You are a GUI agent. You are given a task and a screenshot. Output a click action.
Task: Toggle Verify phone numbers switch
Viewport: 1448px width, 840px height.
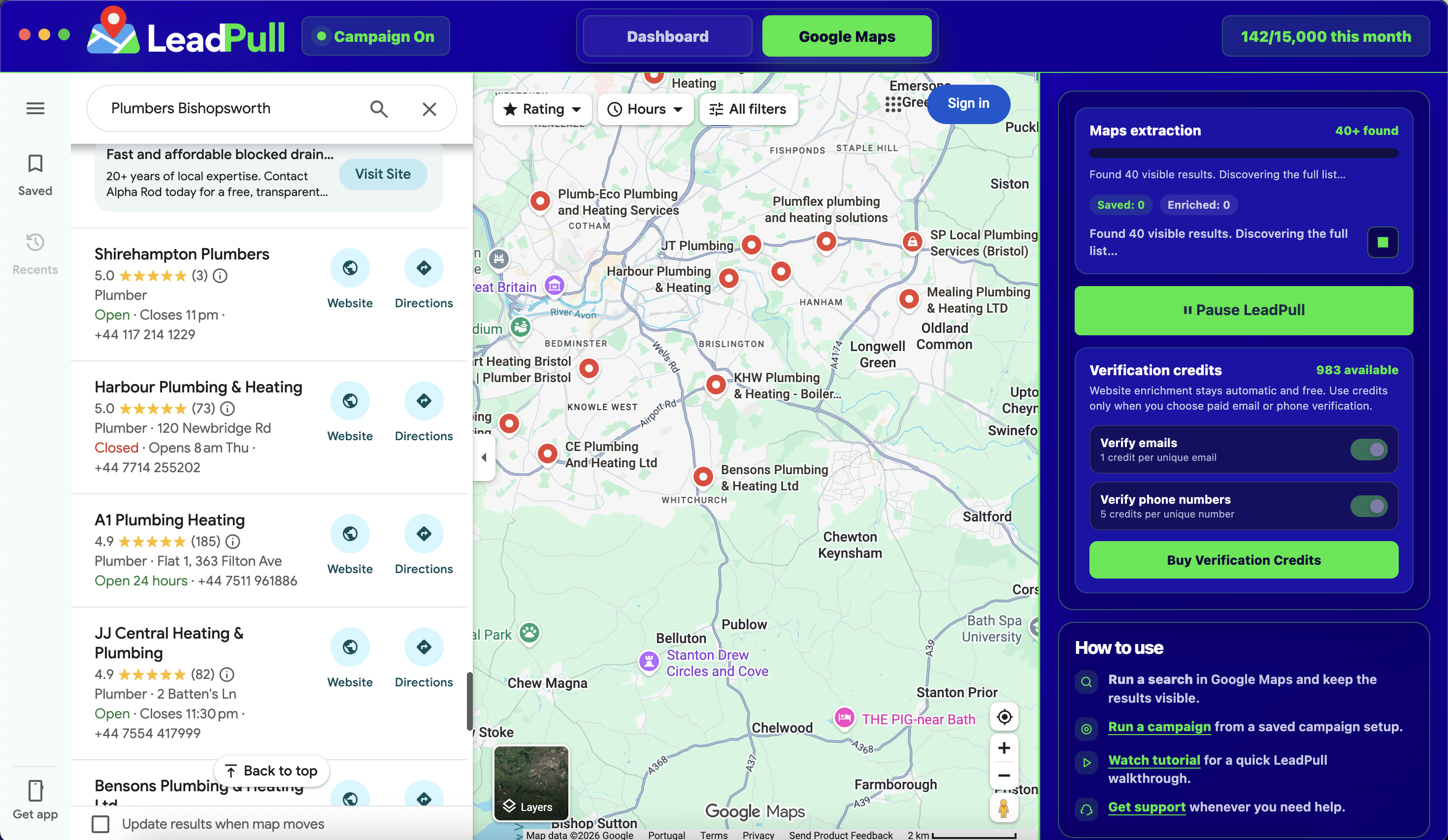click(1369, 506)
